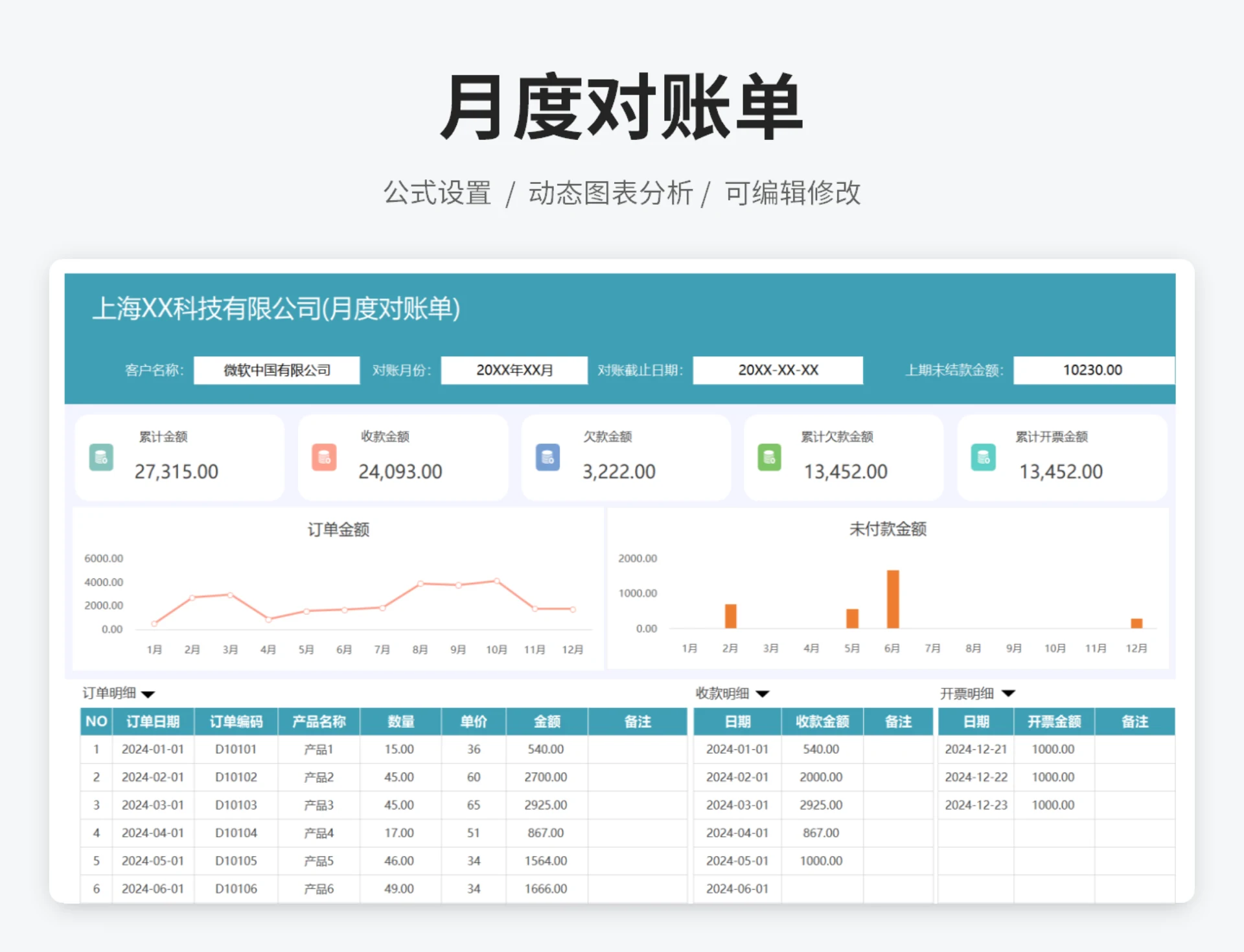The width and height of the screenshot is (1244, 952).
Task: Expand the 订单明细 dropdown arrow
Action: pyautogui.click(x=148, y=694)
